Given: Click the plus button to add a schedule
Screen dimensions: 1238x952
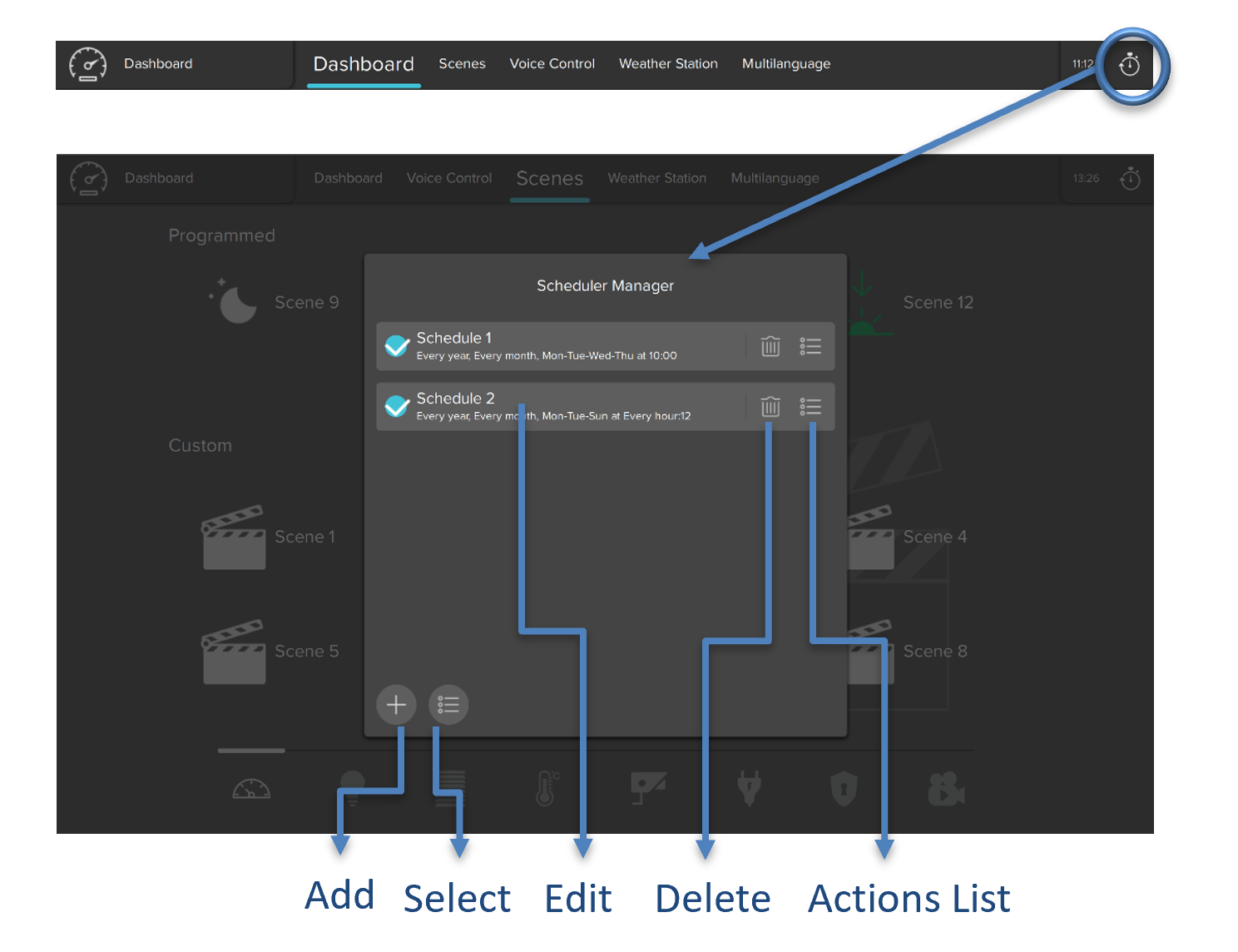Looking at the screenshot, I should pyautogui.click(x=396, y=705).
